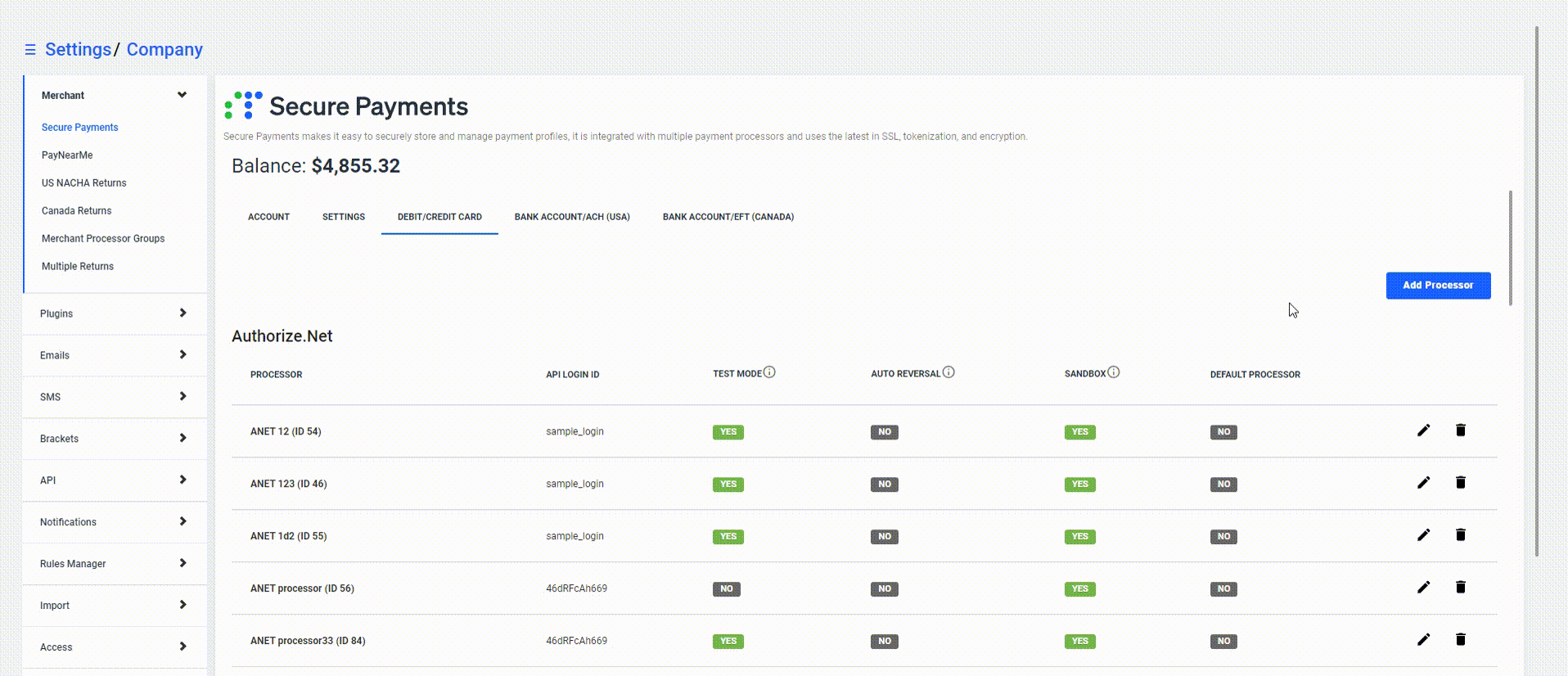The image size is (1568, 676).
Task: Click the Balance $4,855.32 amount
Action: click(x=356, y=166)
